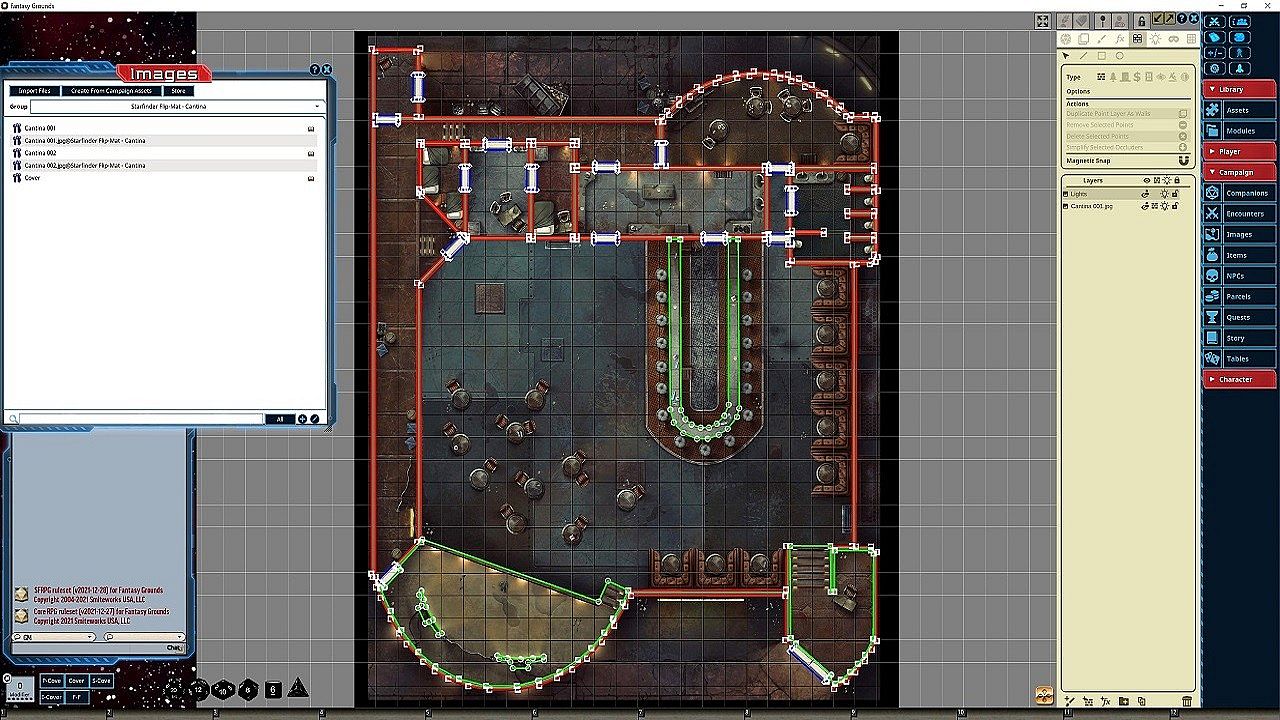Toggle lighting on Cantina 001.jpg layer
1280x720 pixels.
pyautogui.click(x=1165, y=206)
